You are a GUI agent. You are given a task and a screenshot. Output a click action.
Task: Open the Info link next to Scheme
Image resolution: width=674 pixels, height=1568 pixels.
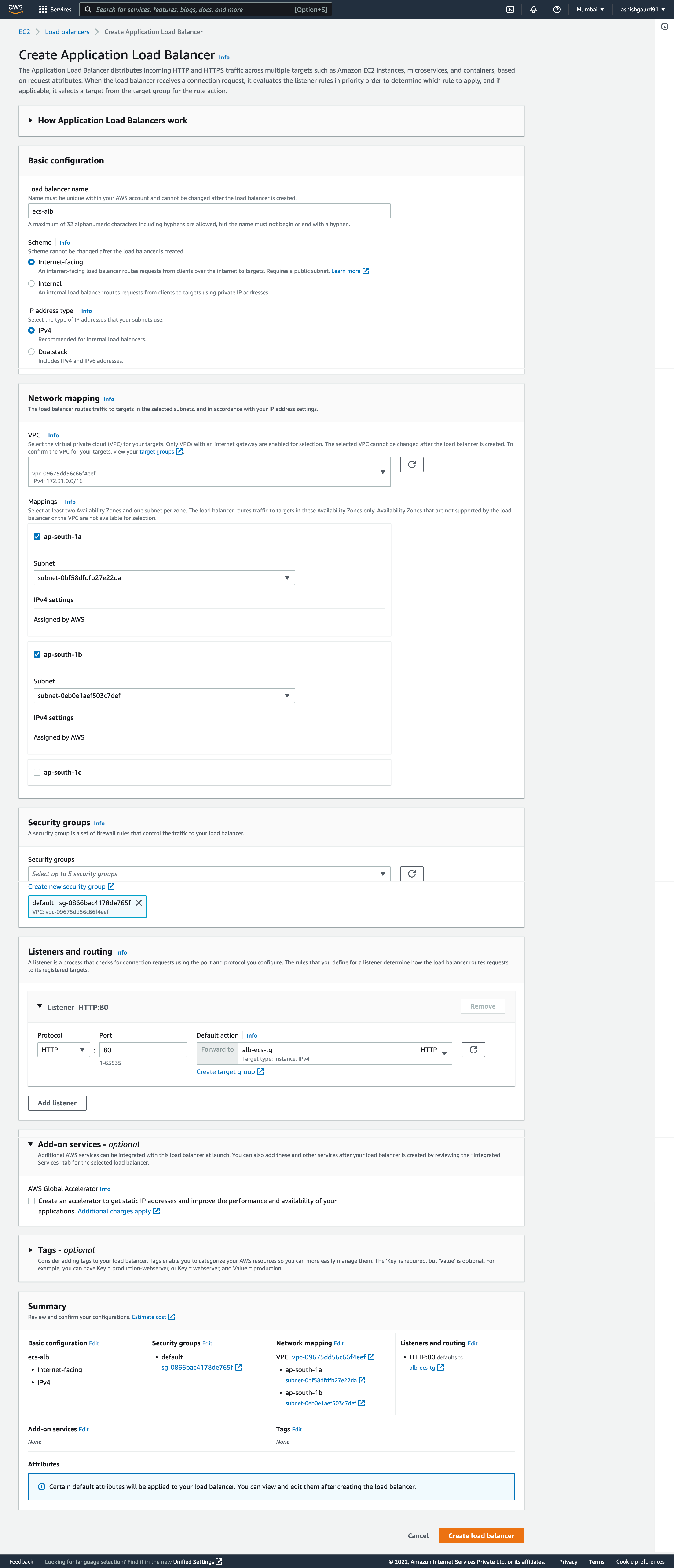[x=65, y=242]
